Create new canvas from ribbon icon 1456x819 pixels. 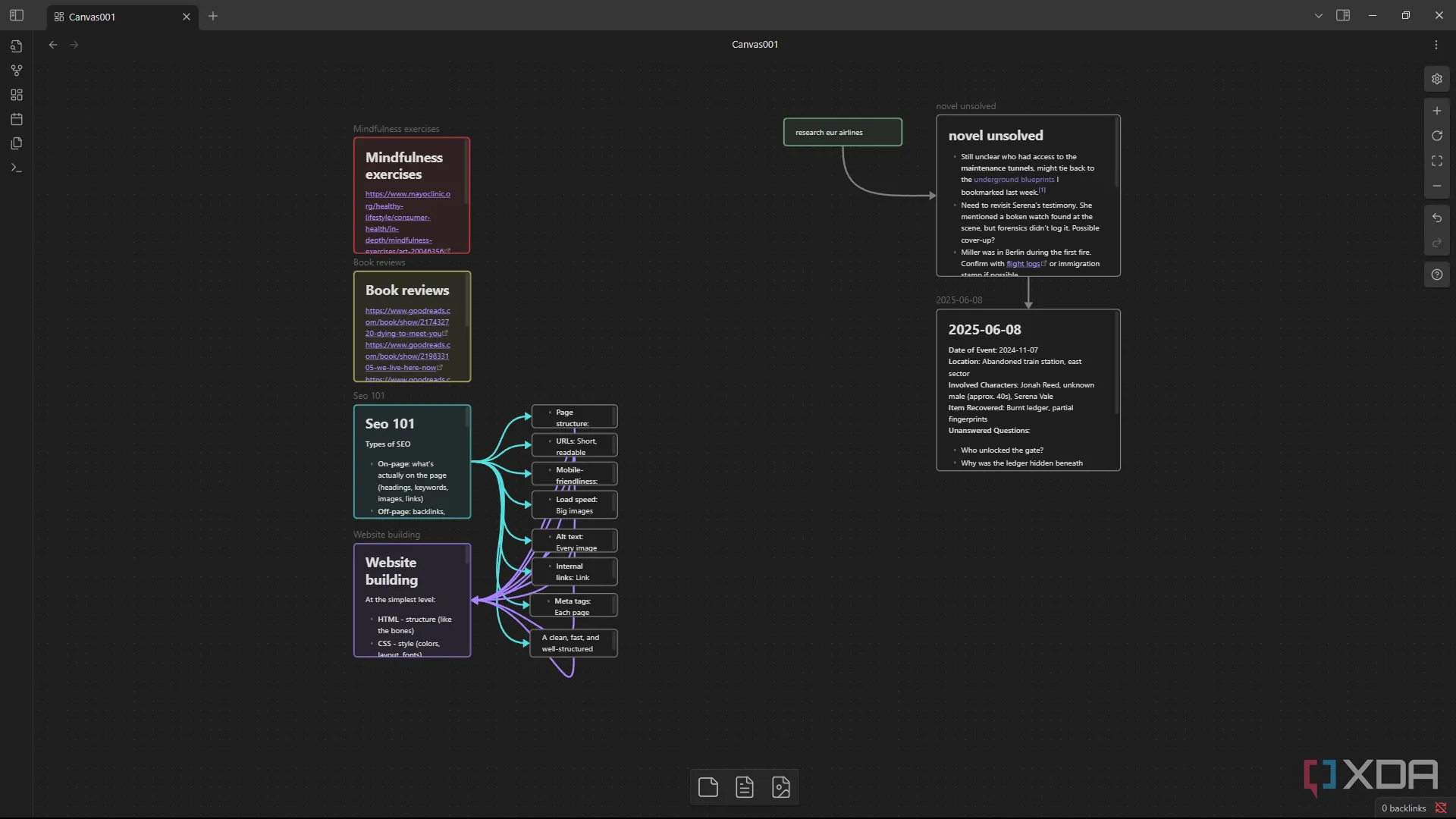point(17,95)
